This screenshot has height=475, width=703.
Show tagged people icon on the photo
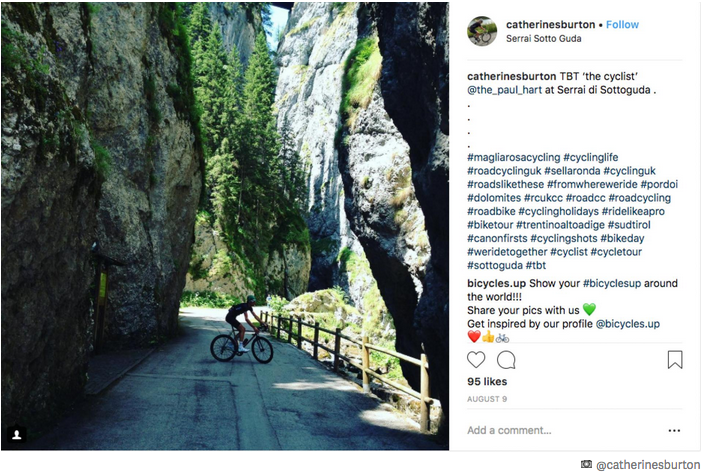coord(17,435)
